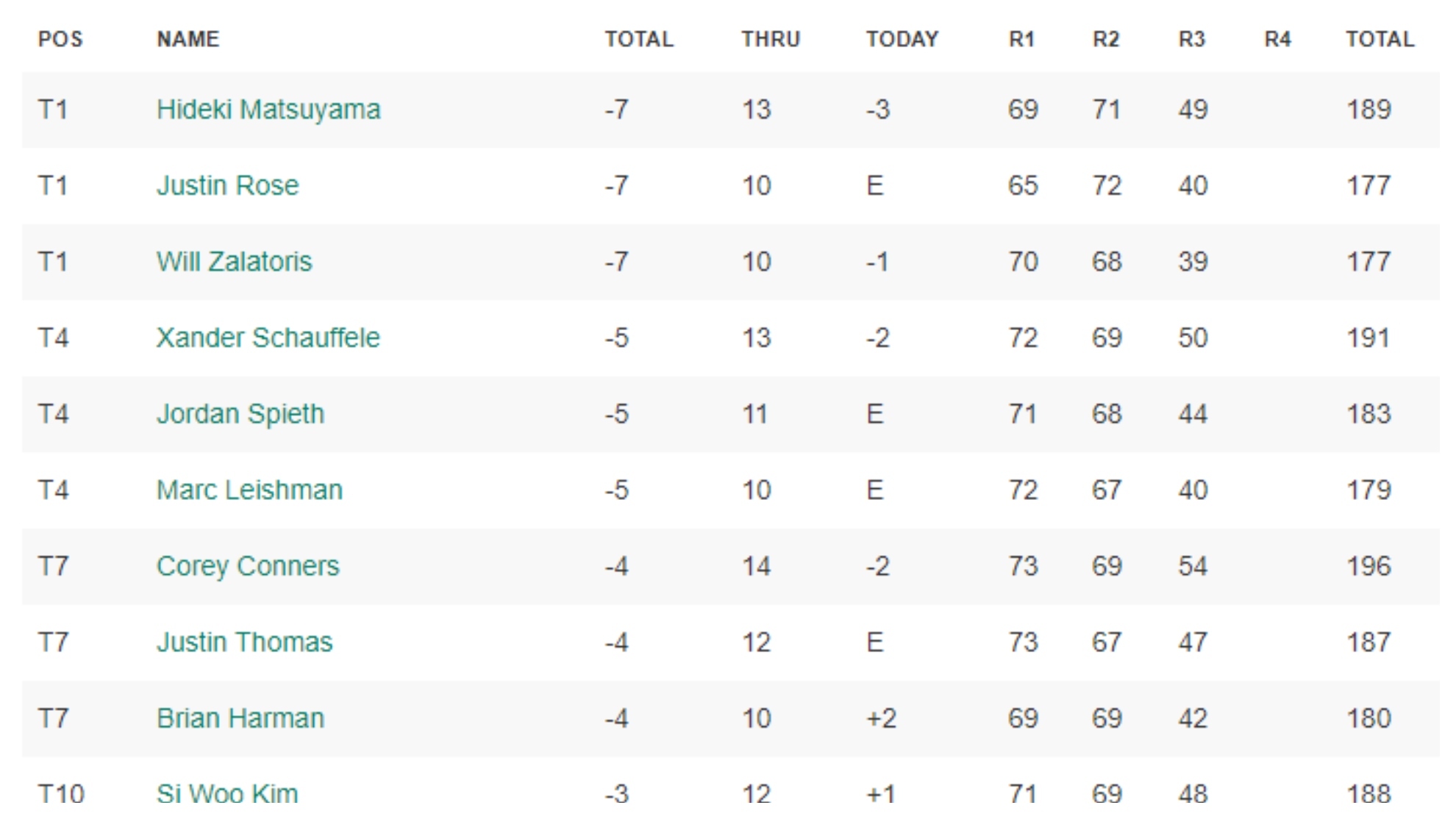Viewport: 1456px width, 819px height.
Task: Select the R1 column header
Action: [1021, 39]
